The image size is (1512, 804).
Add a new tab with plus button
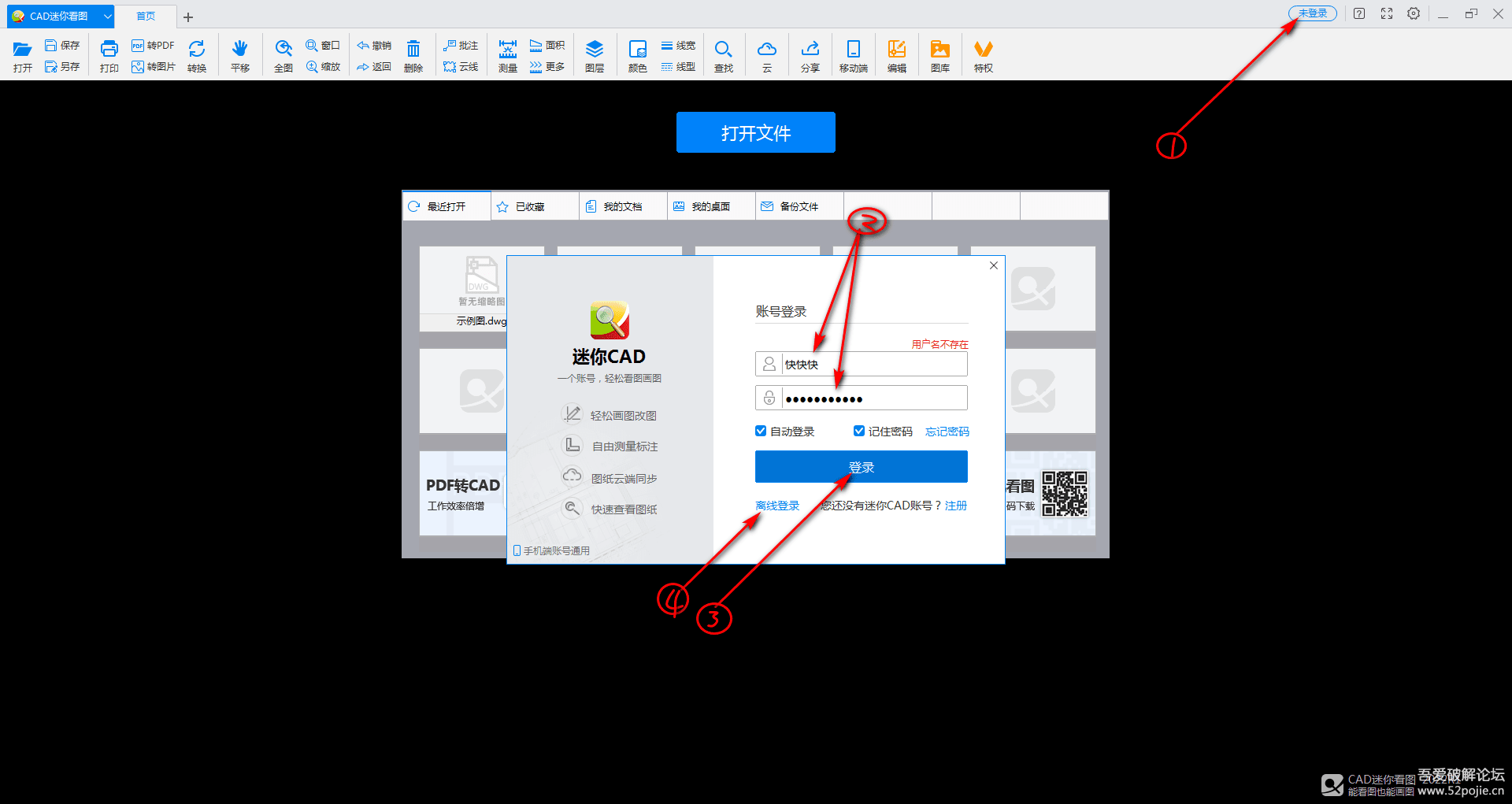tap(188, 17)
